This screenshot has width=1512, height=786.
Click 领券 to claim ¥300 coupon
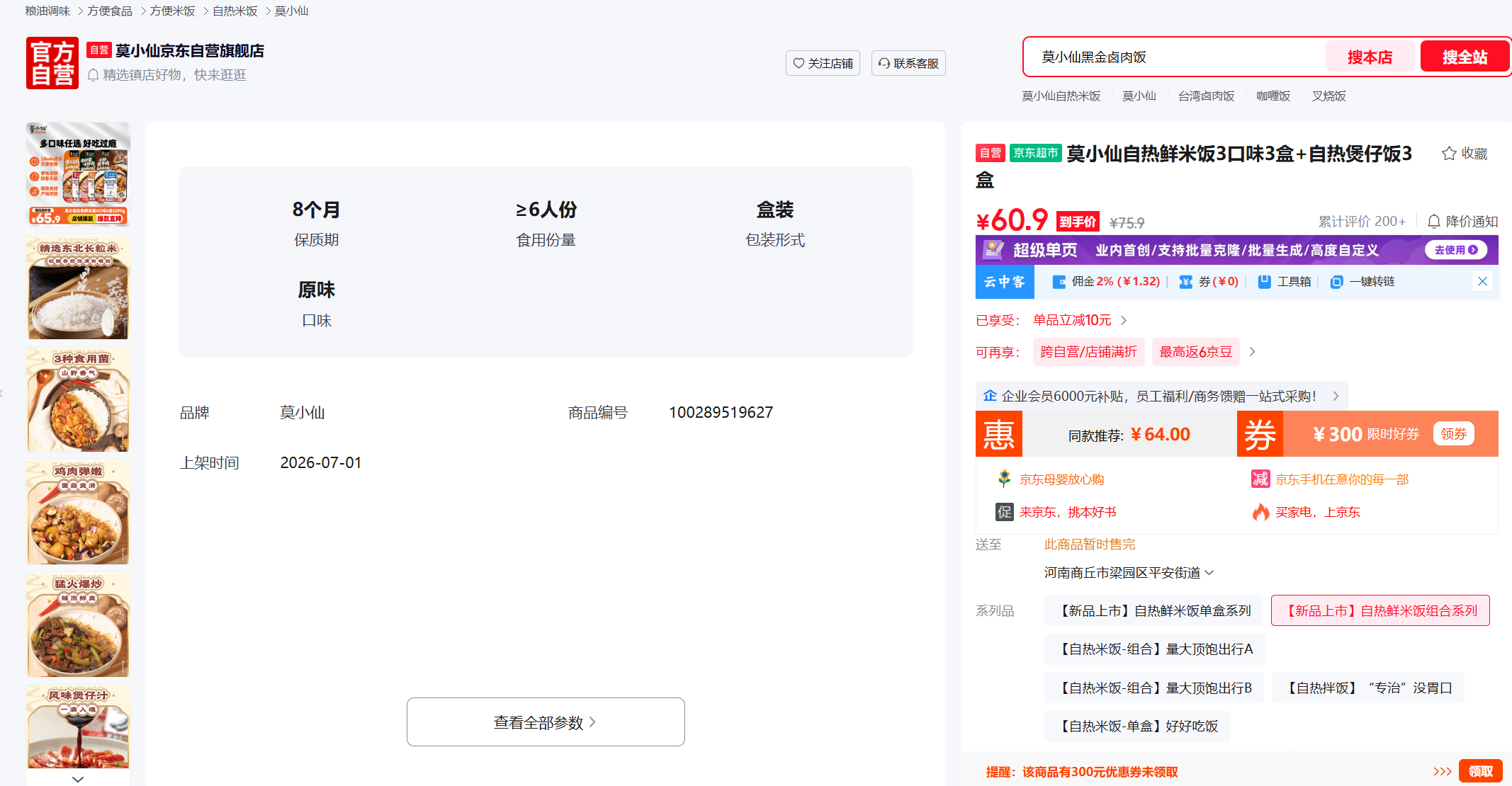[x=1453, y=433]
